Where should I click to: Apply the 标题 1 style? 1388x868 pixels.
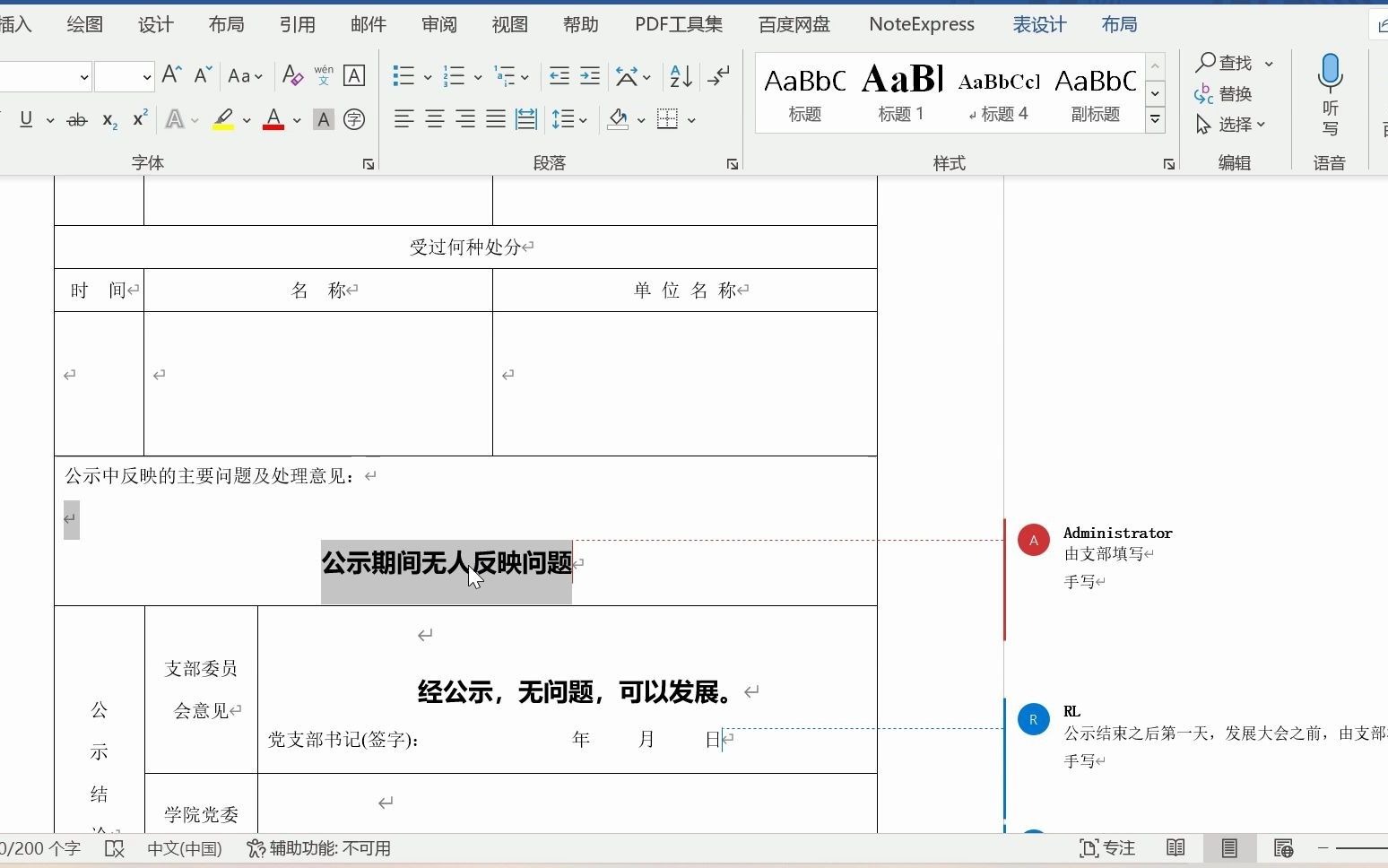pyautogui.click(x=901, y=92)
